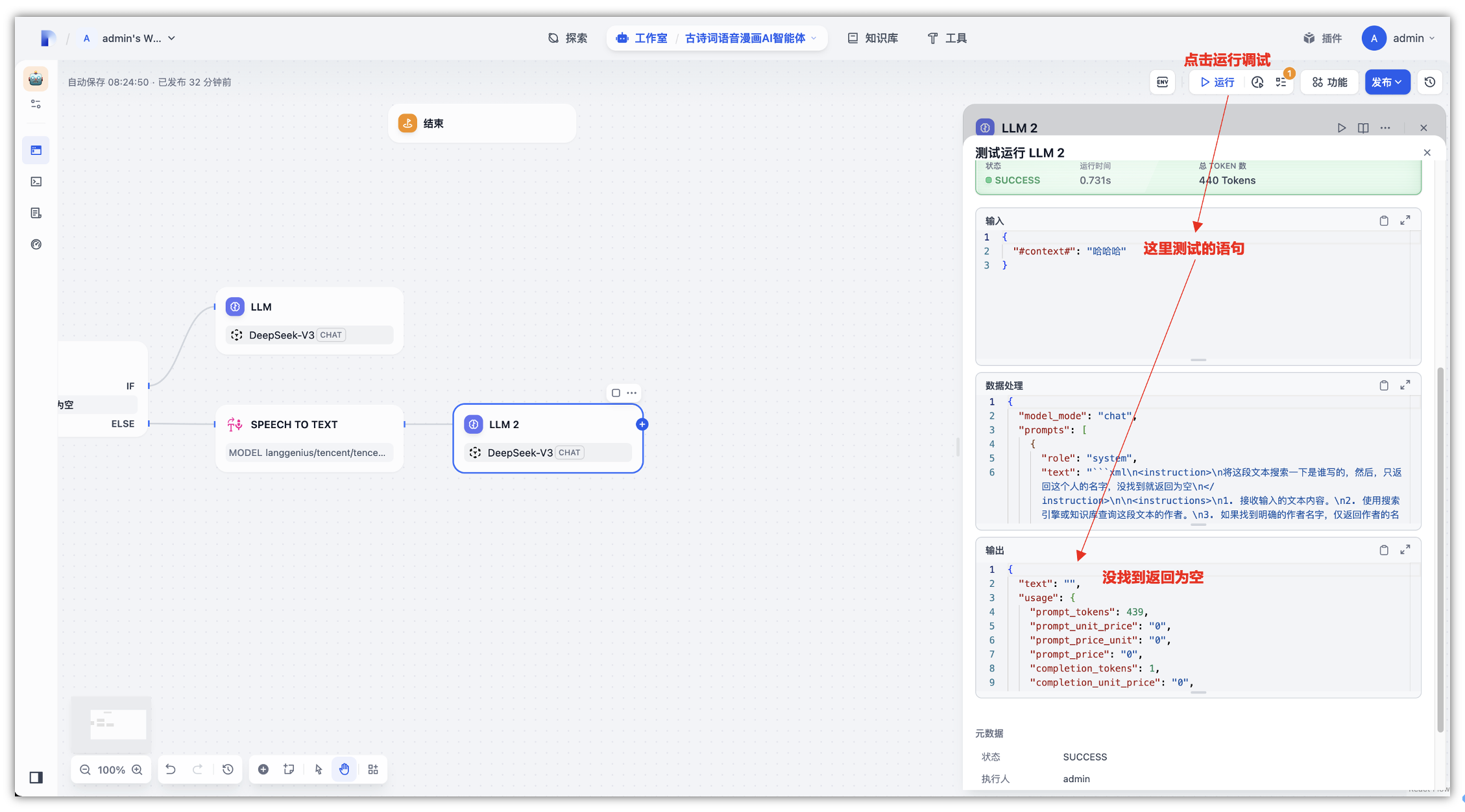Open run history clock icon

tap(1257, 82)
